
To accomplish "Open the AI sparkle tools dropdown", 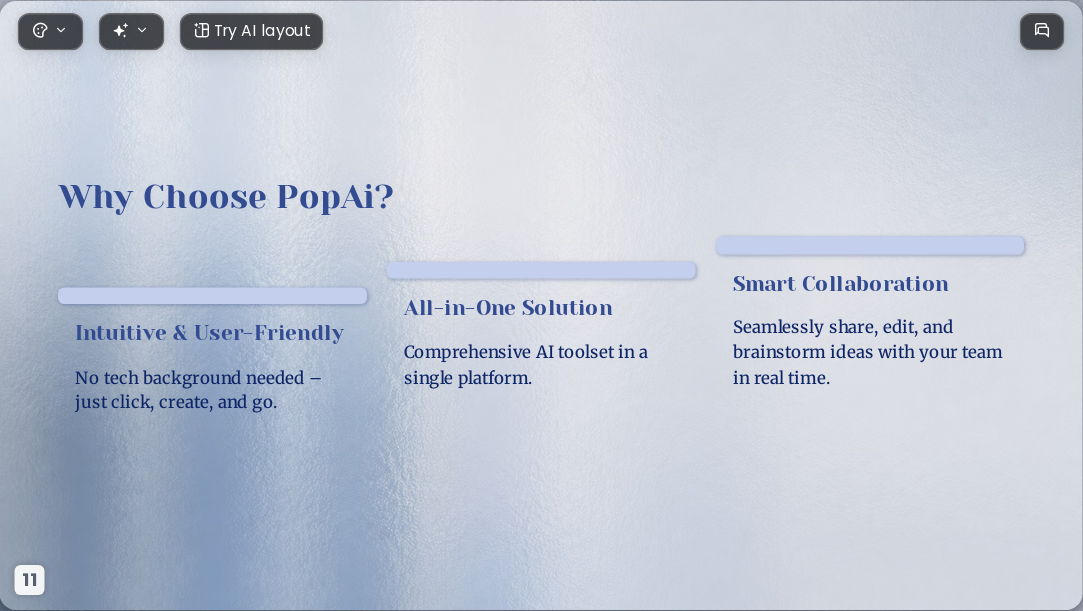I will point(131,31).
